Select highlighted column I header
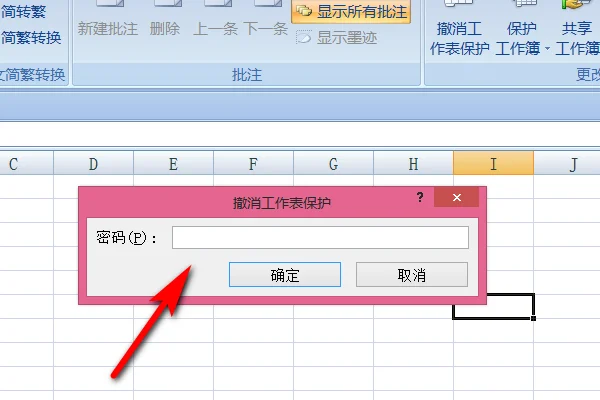The height and width of the screenshot is (400, 600). pyautogui.click(x=494, y=164)
